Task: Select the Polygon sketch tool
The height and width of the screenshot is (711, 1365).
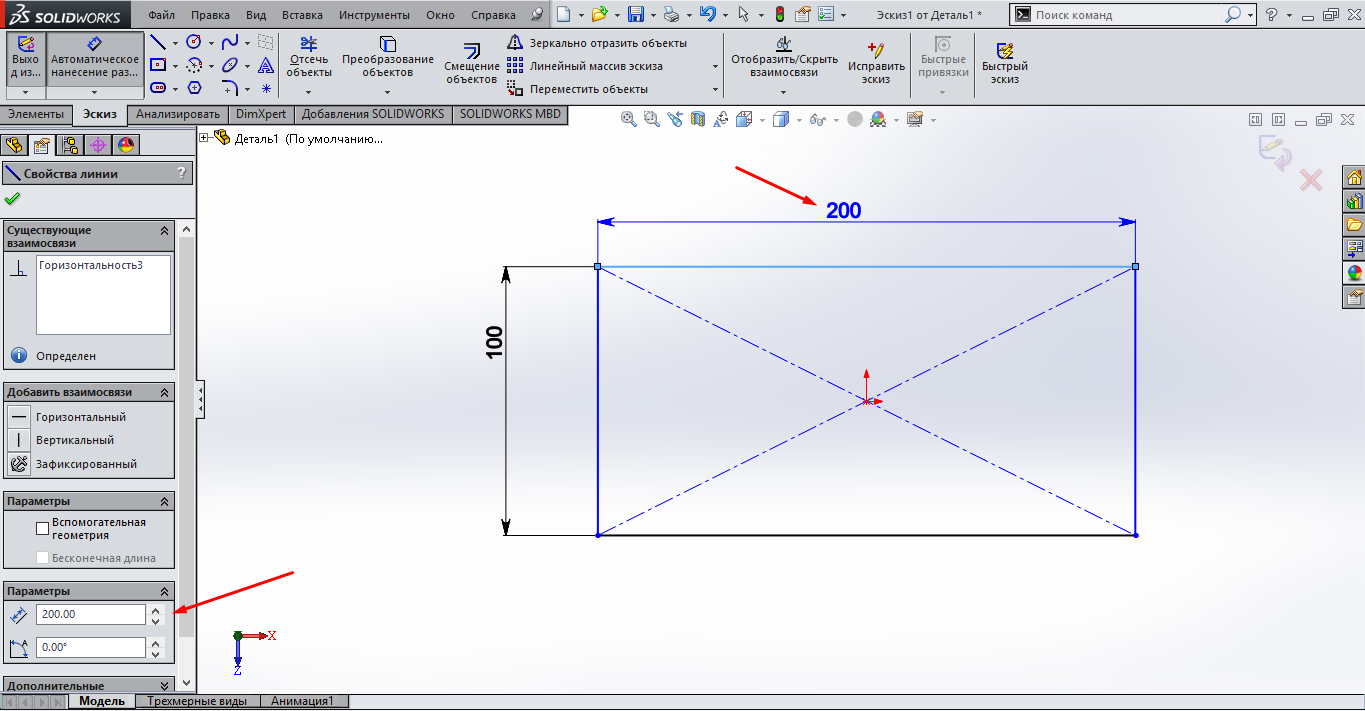Action: (194, 88)
